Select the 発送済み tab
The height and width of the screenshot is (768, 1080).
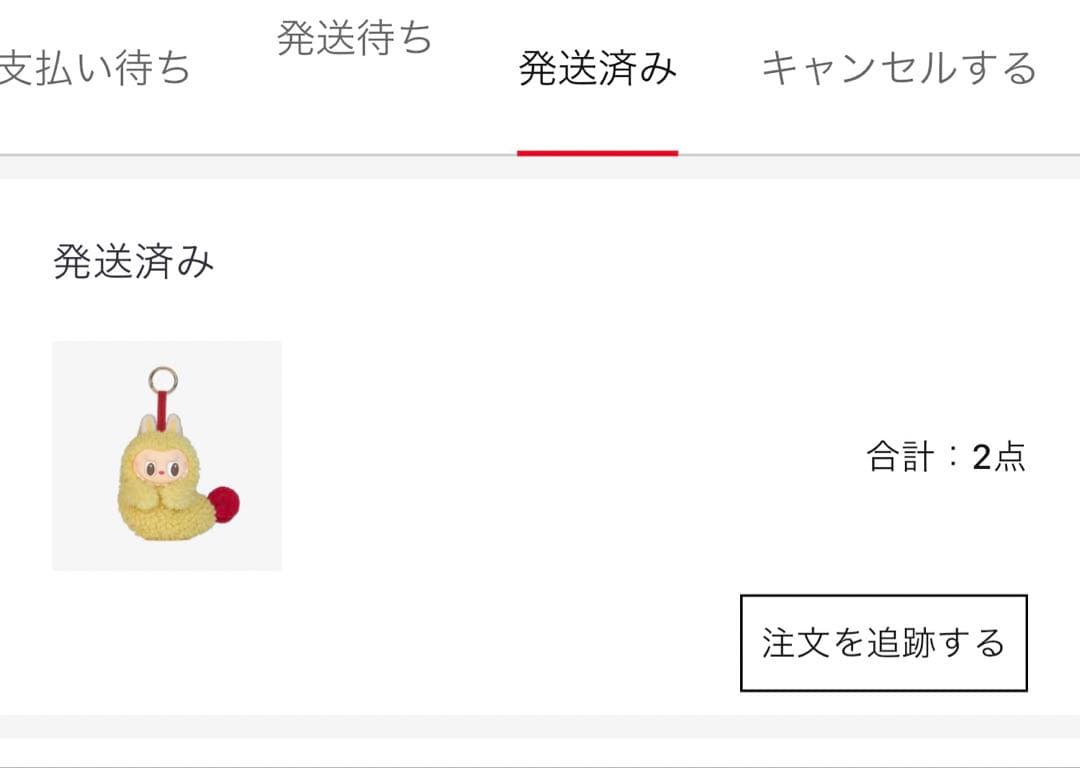pyautogui.click(x=597, y=68)
